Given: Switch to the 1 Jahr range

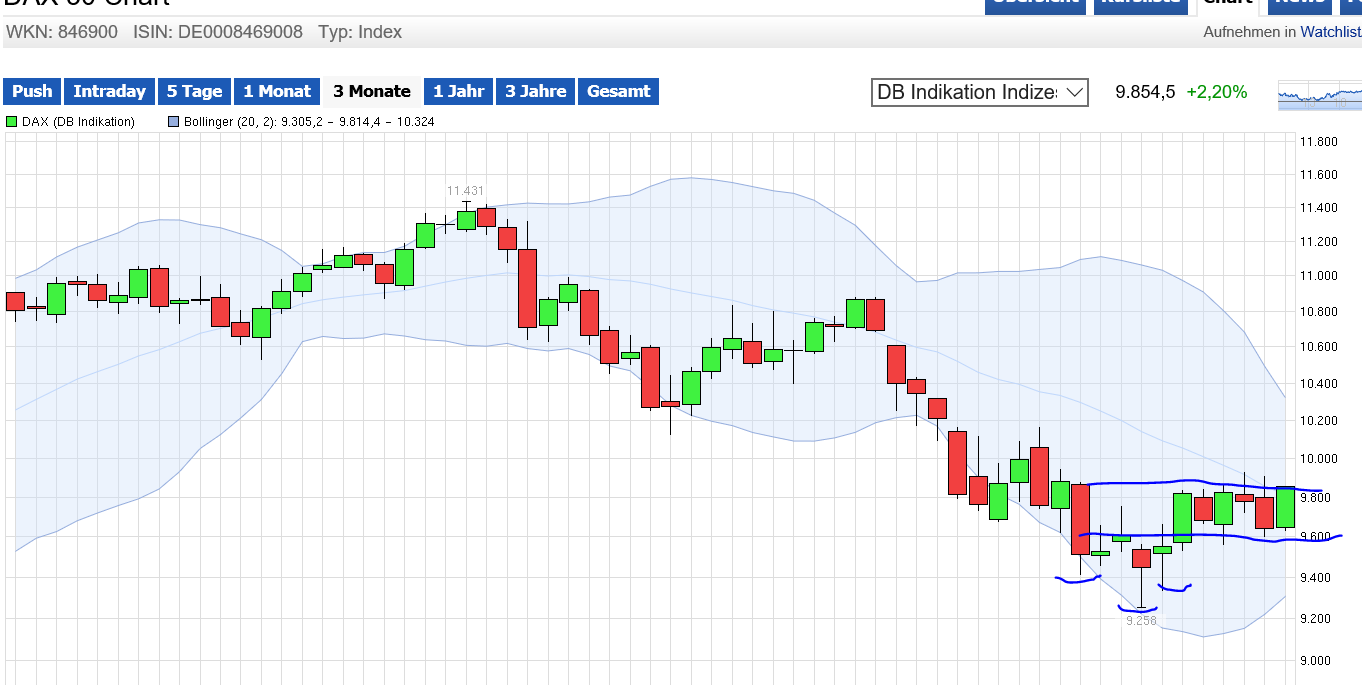Looking at the screenshot, I should (458, 91).
